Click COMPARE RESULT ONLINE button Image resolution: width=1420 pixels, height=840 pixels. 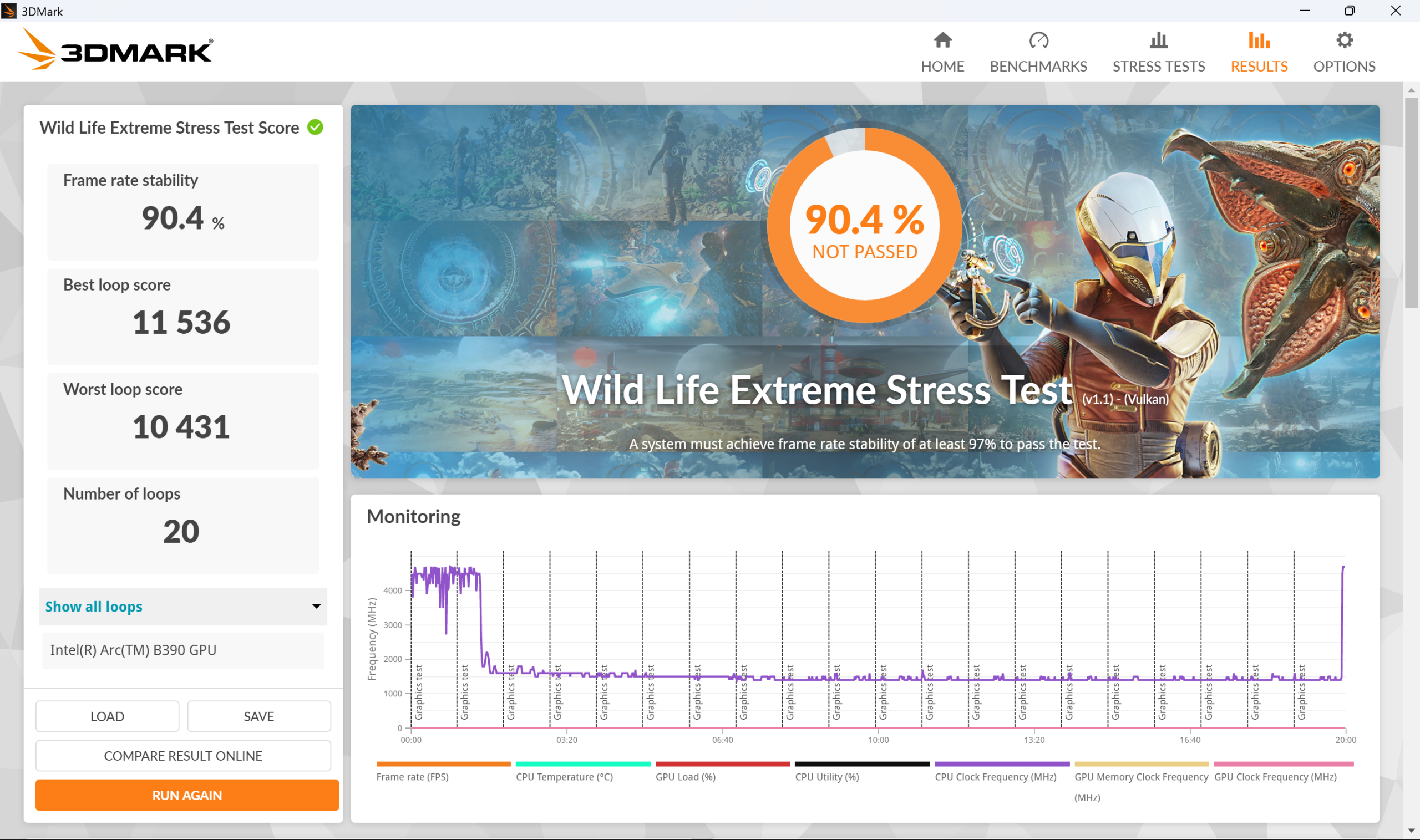183,756
